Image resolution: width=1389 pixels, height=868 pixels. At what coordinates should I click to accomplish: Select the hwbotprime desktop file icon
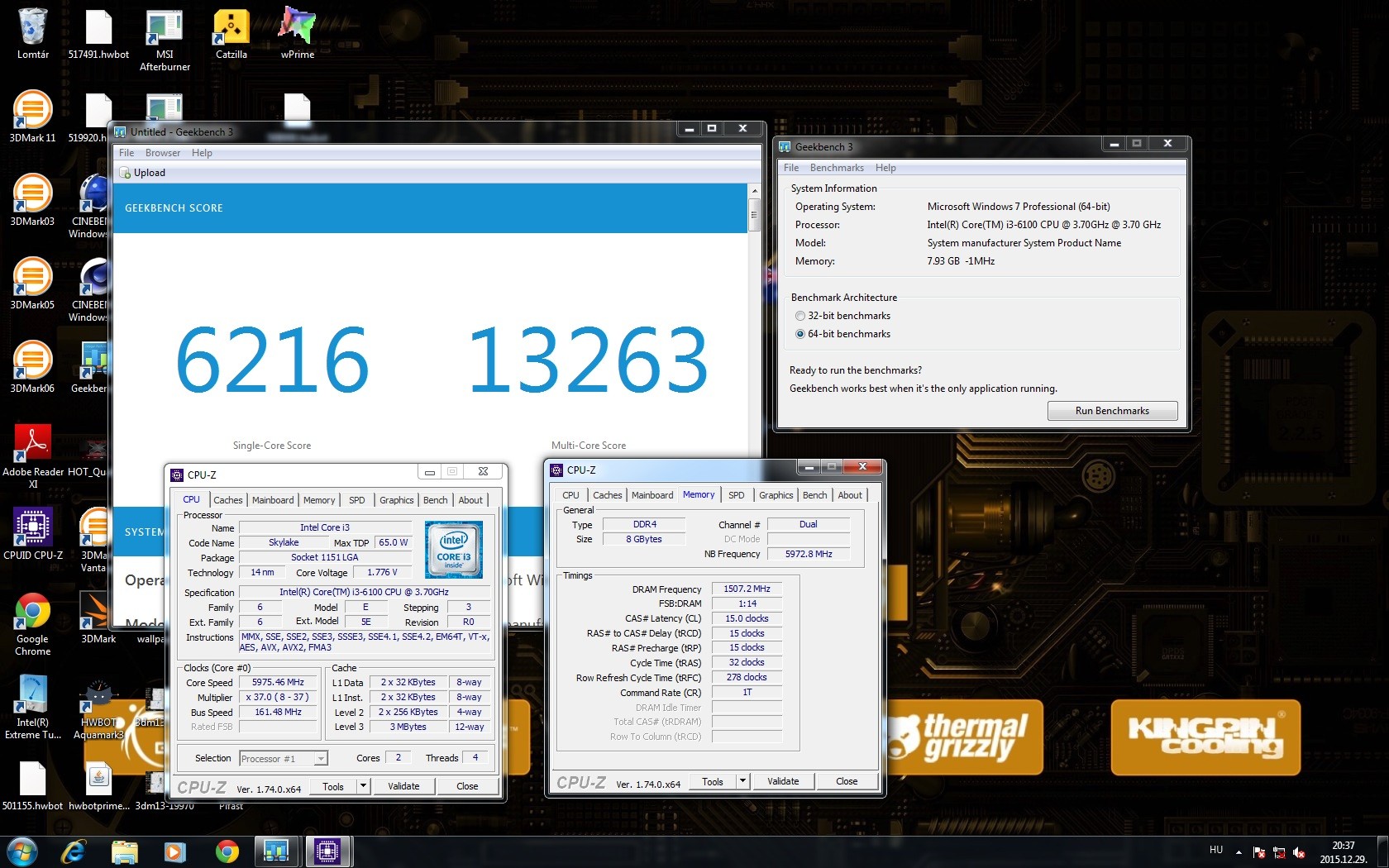click(98, 785)
